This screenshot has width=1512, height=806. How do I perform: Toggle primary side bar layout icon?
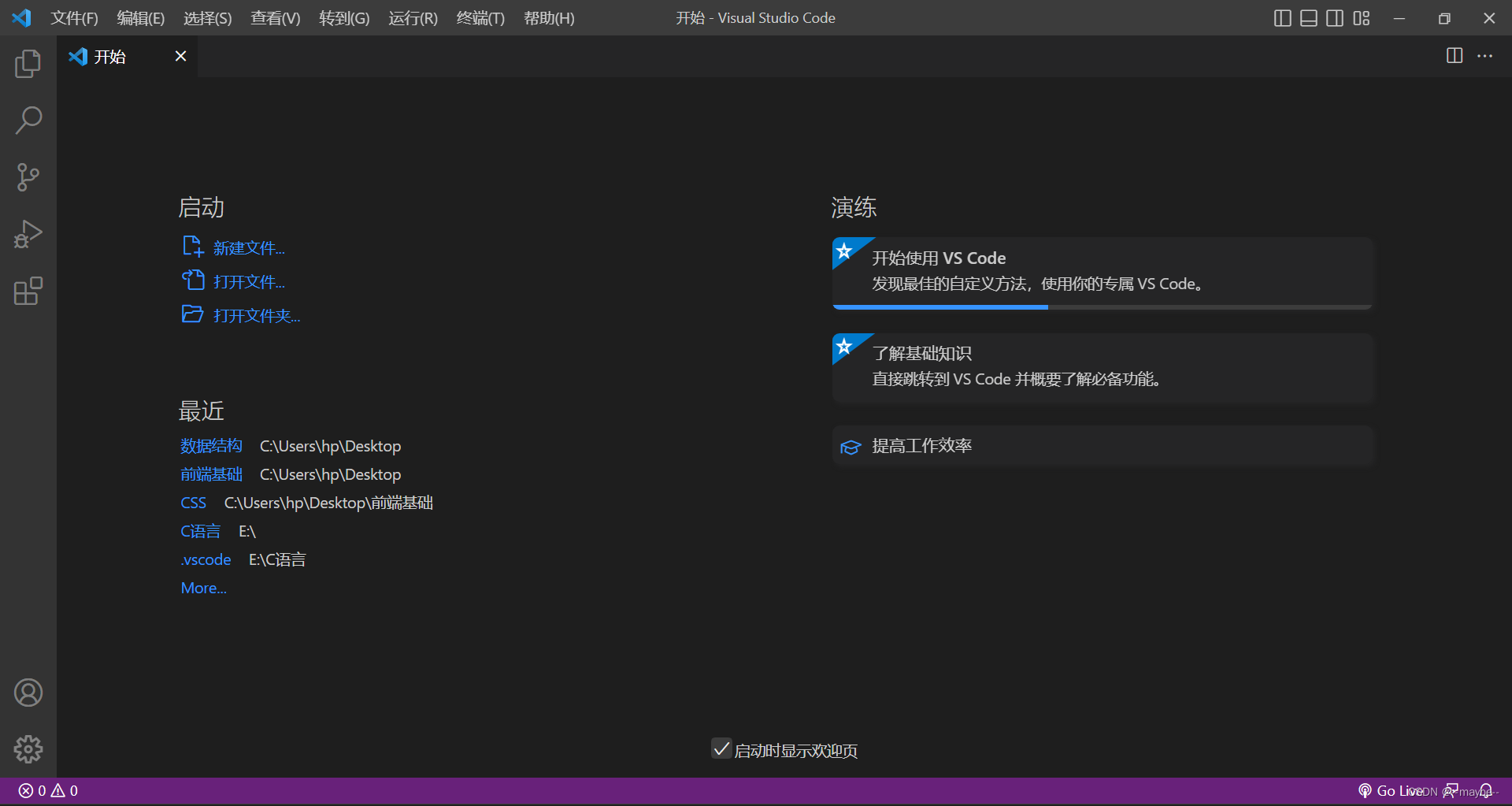point(1282,18)
